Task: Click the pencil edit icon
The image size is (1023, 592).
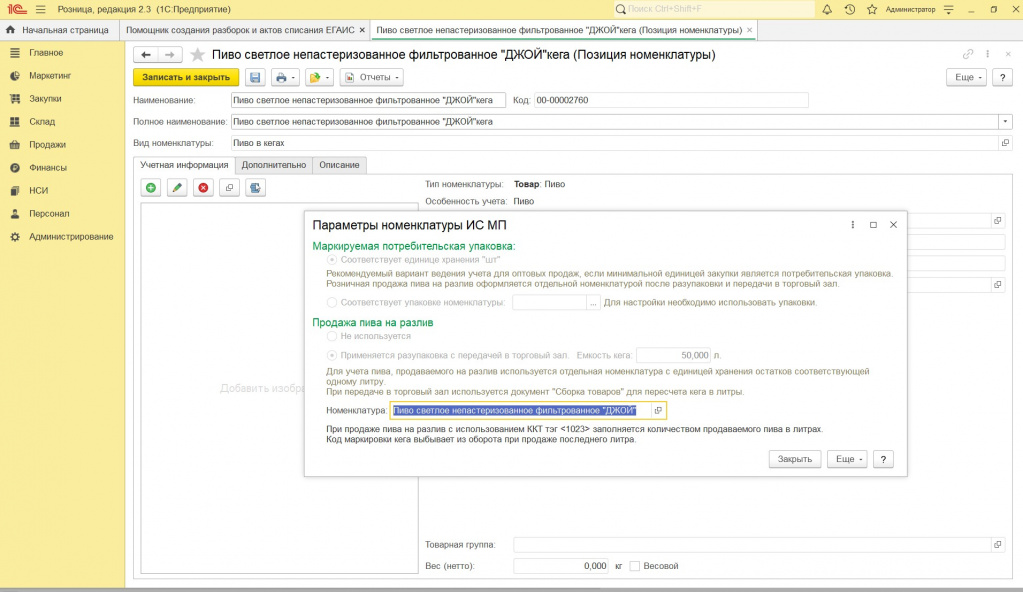Action: pos(177,187)
